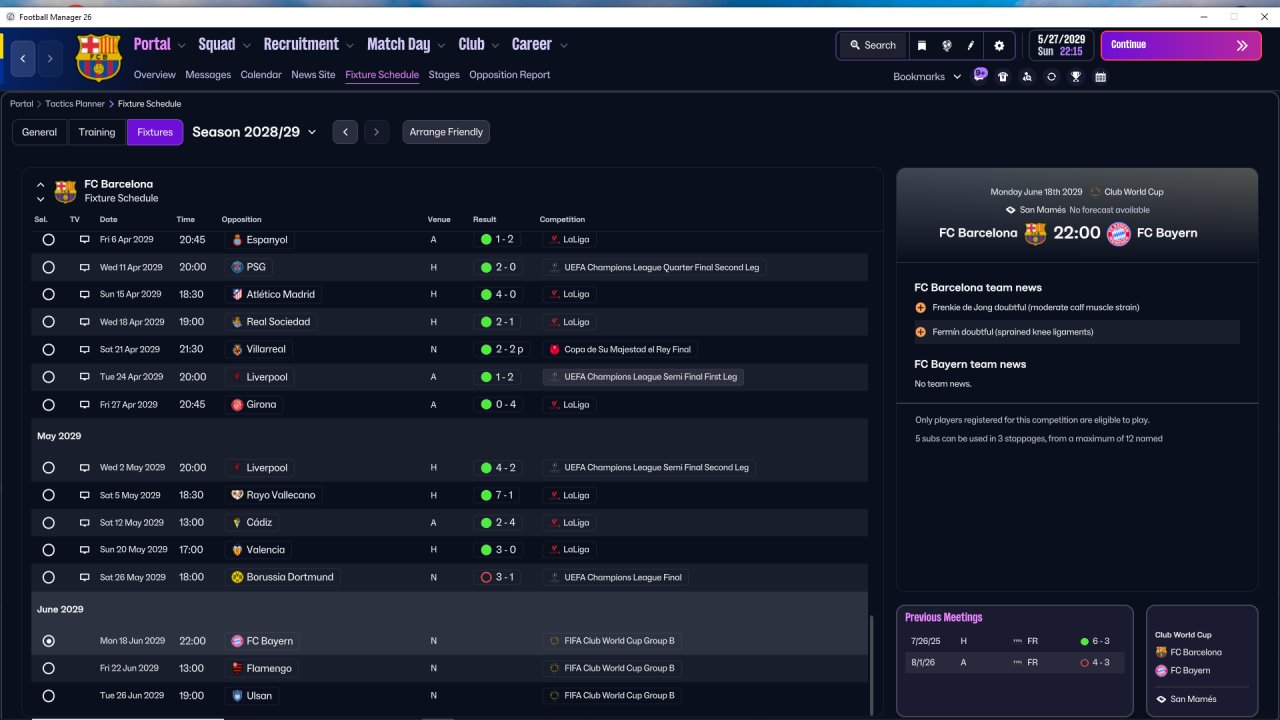
Task: Navigate back using header back arrow
Action: point(23,59)
